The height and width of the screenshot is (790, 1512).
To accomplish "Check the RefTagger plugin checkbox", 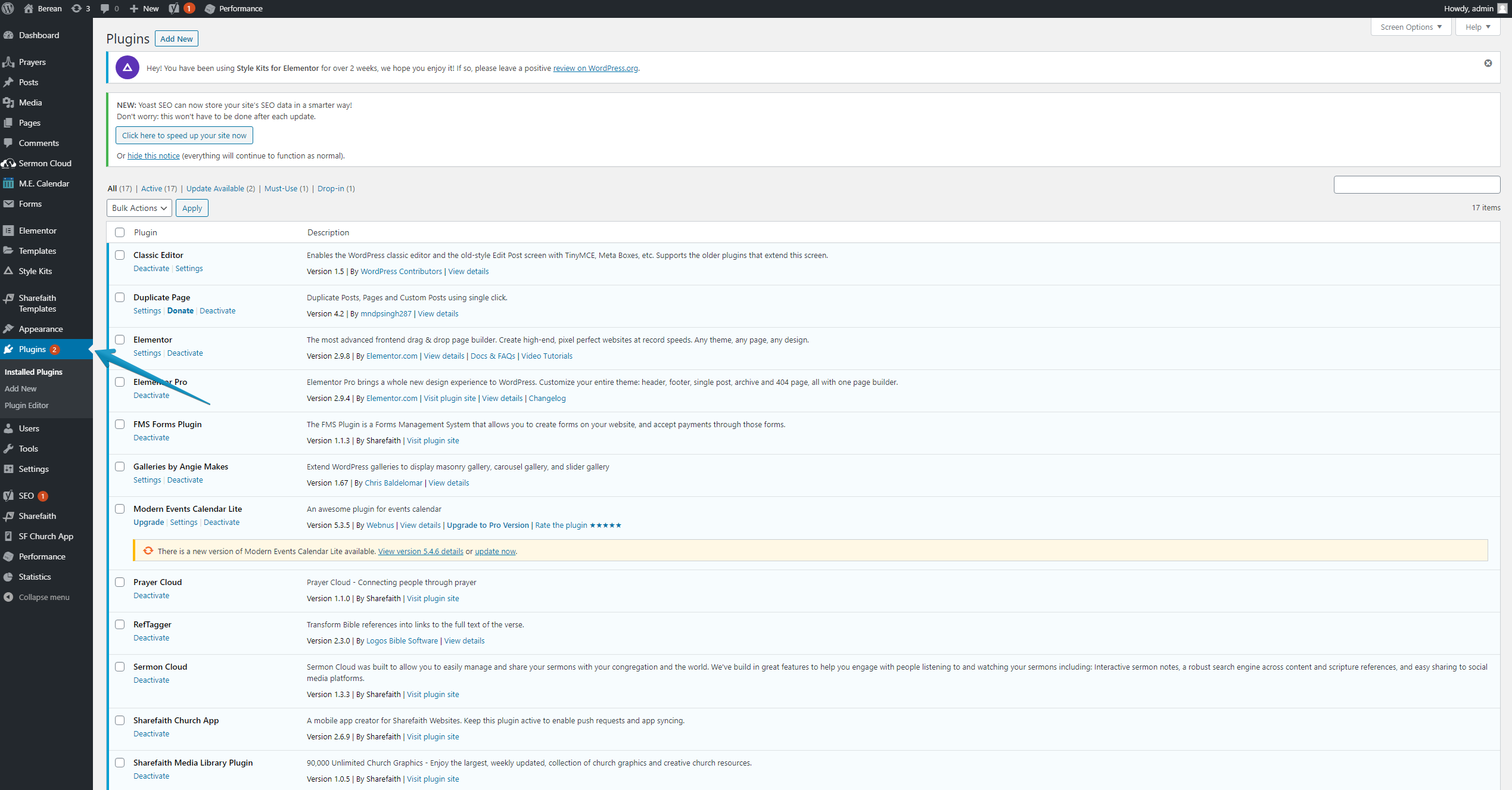I will click(120, 624).
